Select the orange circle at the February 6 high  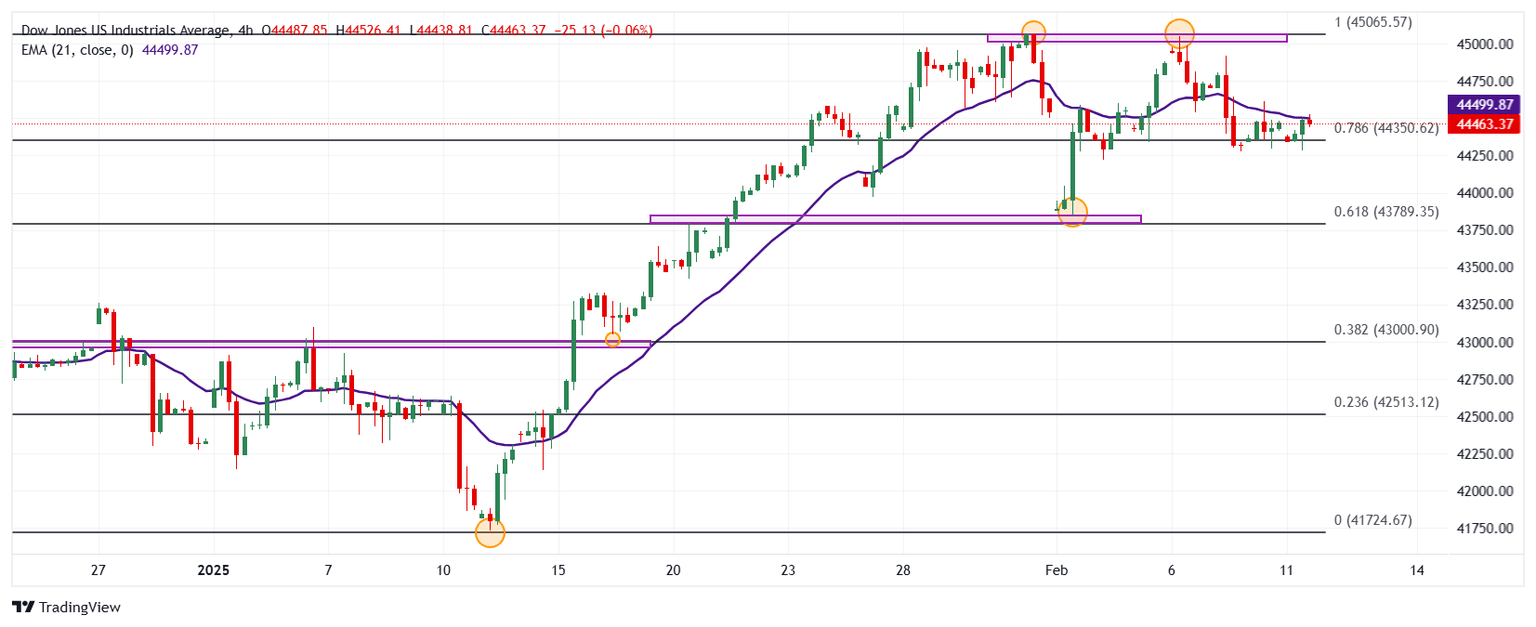[1180, 33]
